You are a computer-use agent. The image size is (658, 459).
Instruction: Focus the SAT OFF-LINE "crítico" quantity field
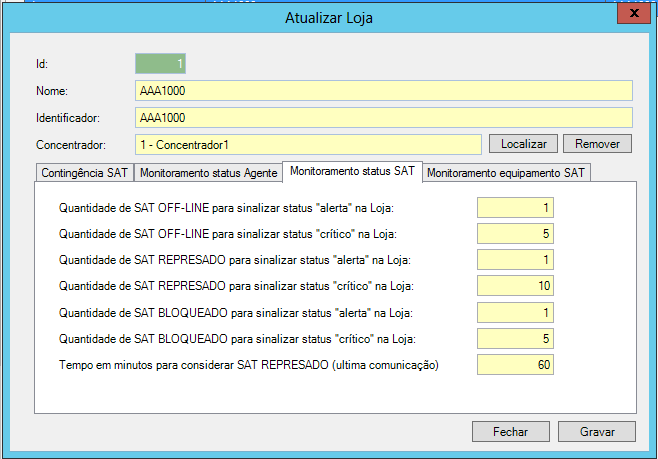pyautogui.click(x=515, y=234)
